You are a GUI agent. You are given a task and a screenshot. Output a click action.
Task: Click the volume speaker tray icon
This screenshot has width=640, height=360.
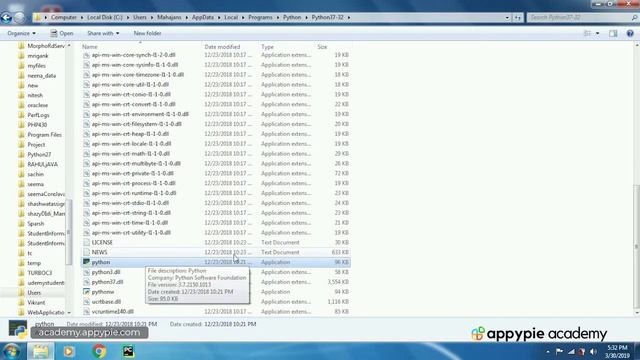593,351
